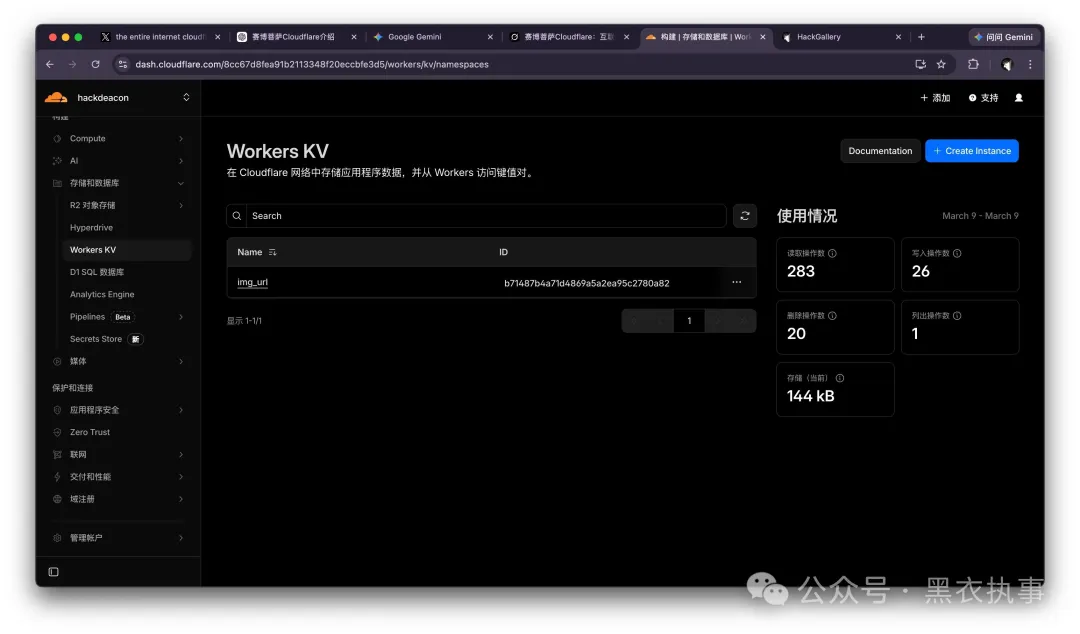Open the user profile icon
Viewport: 1080px width, 634px height.
(1019, 98)
